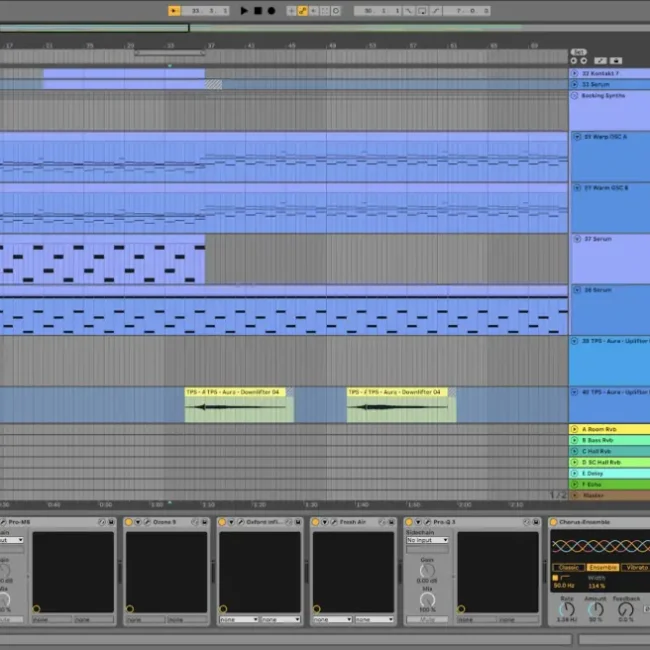Click the Set locator button

tap(578, 52)
